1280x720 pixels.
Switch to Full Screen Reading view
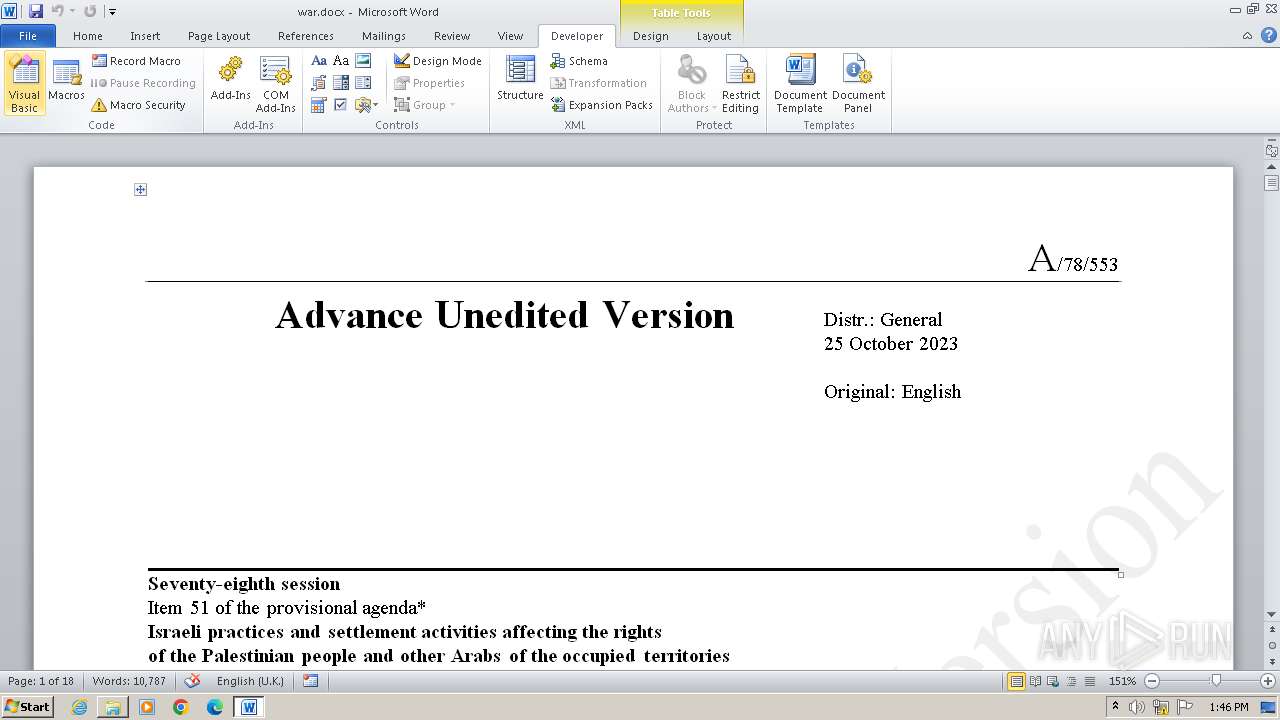pos(1035,681)
